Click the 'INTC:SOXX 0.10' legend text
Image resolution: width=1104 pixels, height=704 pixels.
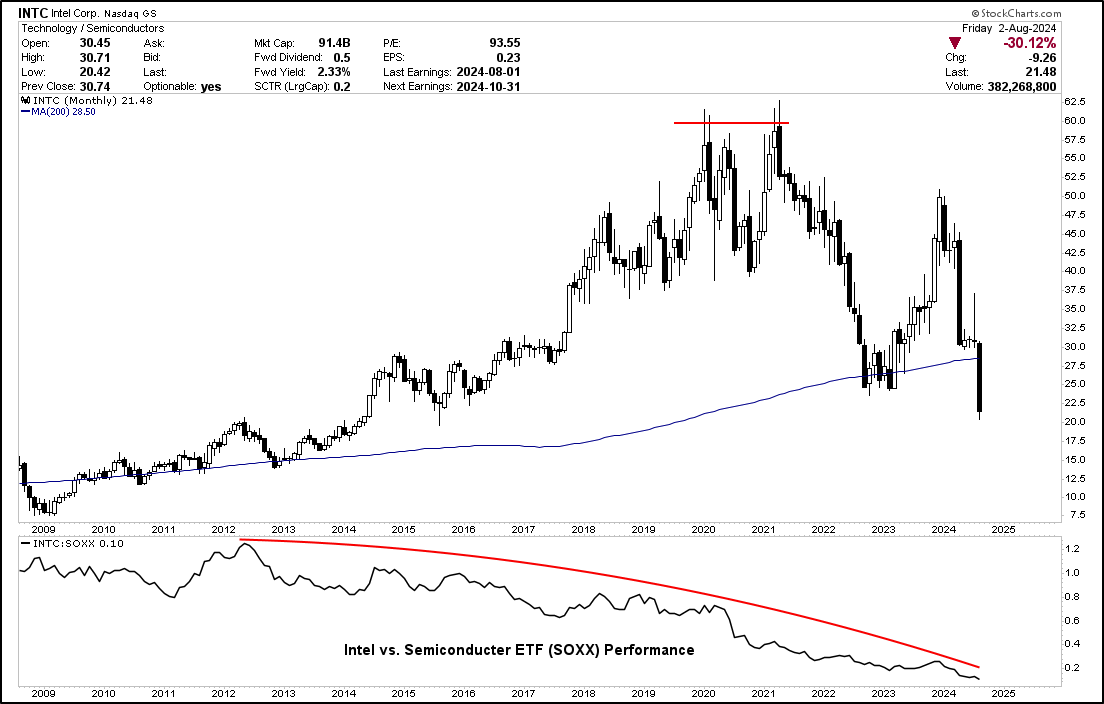pos(78,543)
